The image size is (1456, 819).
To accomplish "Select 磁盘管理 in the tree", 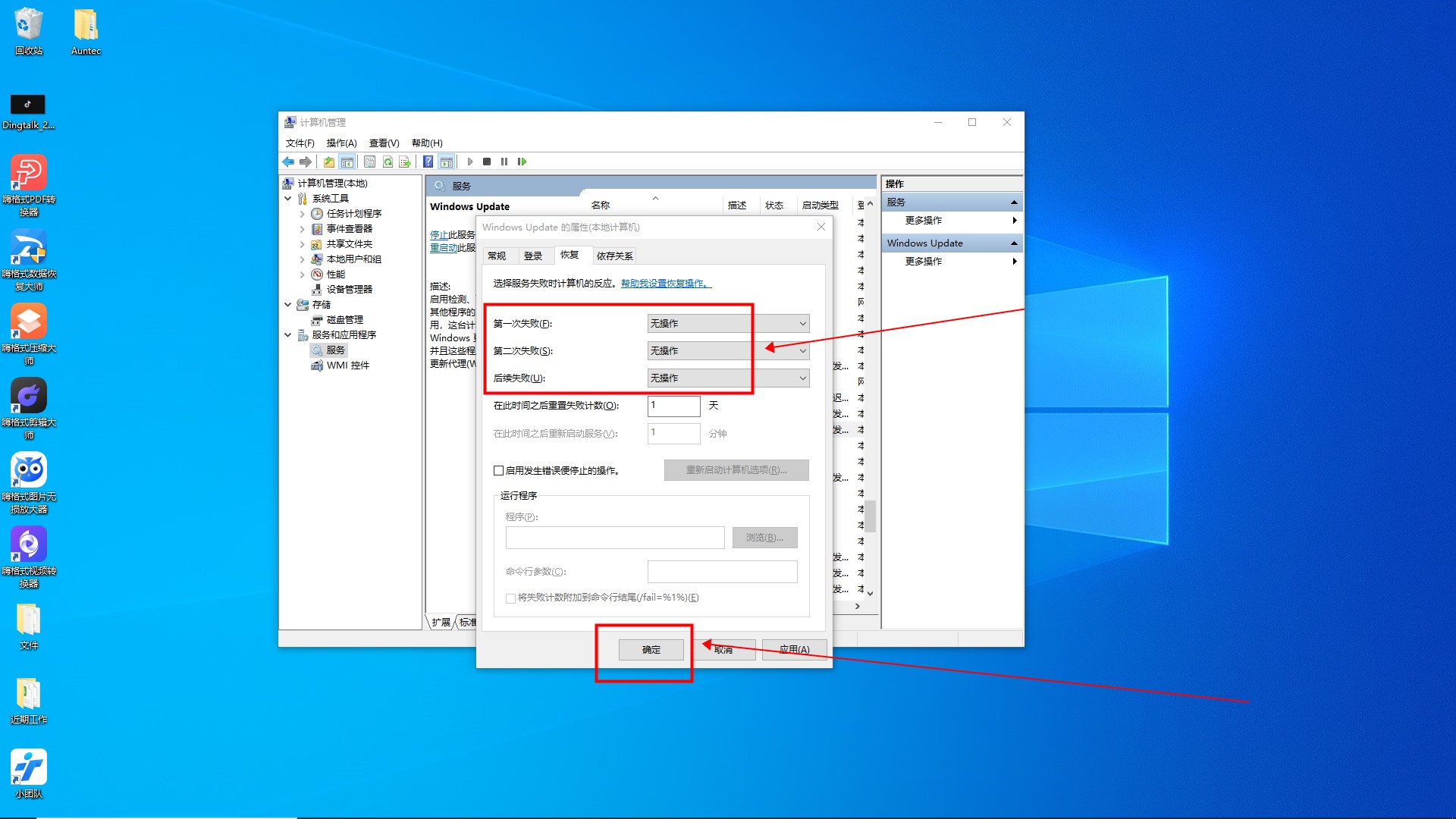I will (345, 320).
